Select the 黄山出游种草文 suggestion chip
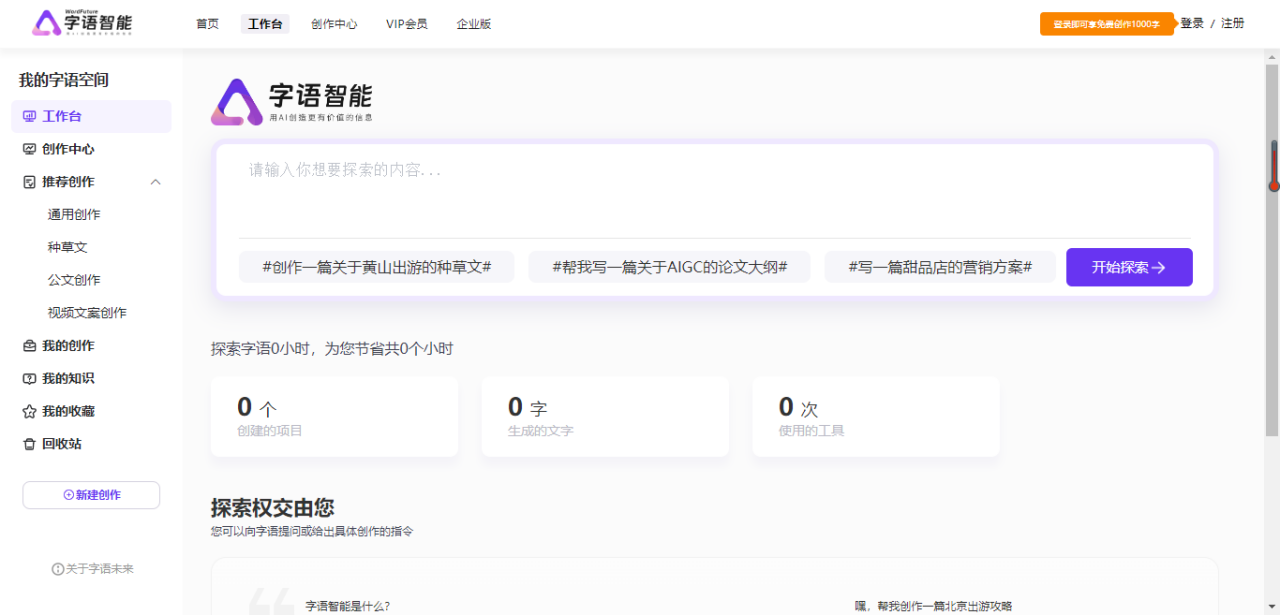This screenshot has height=615, width=1280. tap(376, 266)
